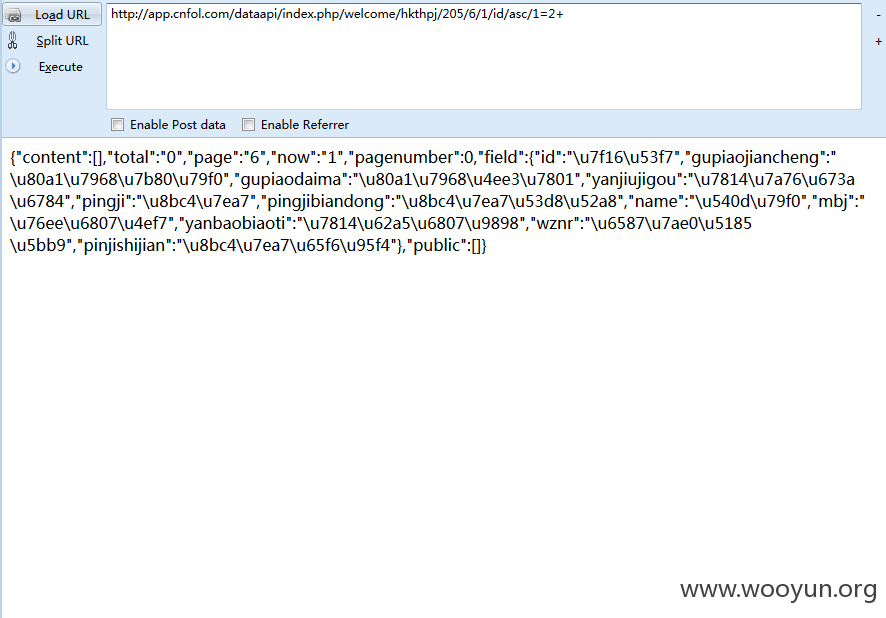This screenshot has width=886, height=618.
Task: Click the "public":[] text
Action: [x=446, y=245]
